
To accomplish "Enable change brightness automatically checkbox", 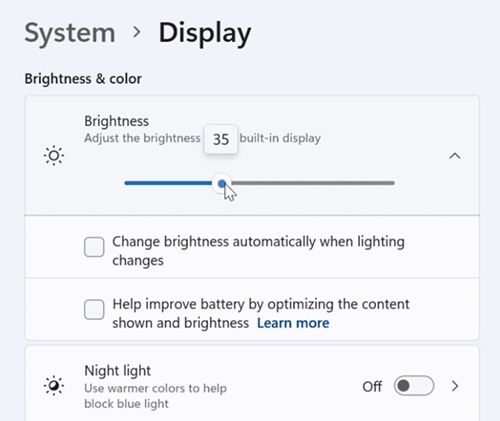I will [94, 247].
